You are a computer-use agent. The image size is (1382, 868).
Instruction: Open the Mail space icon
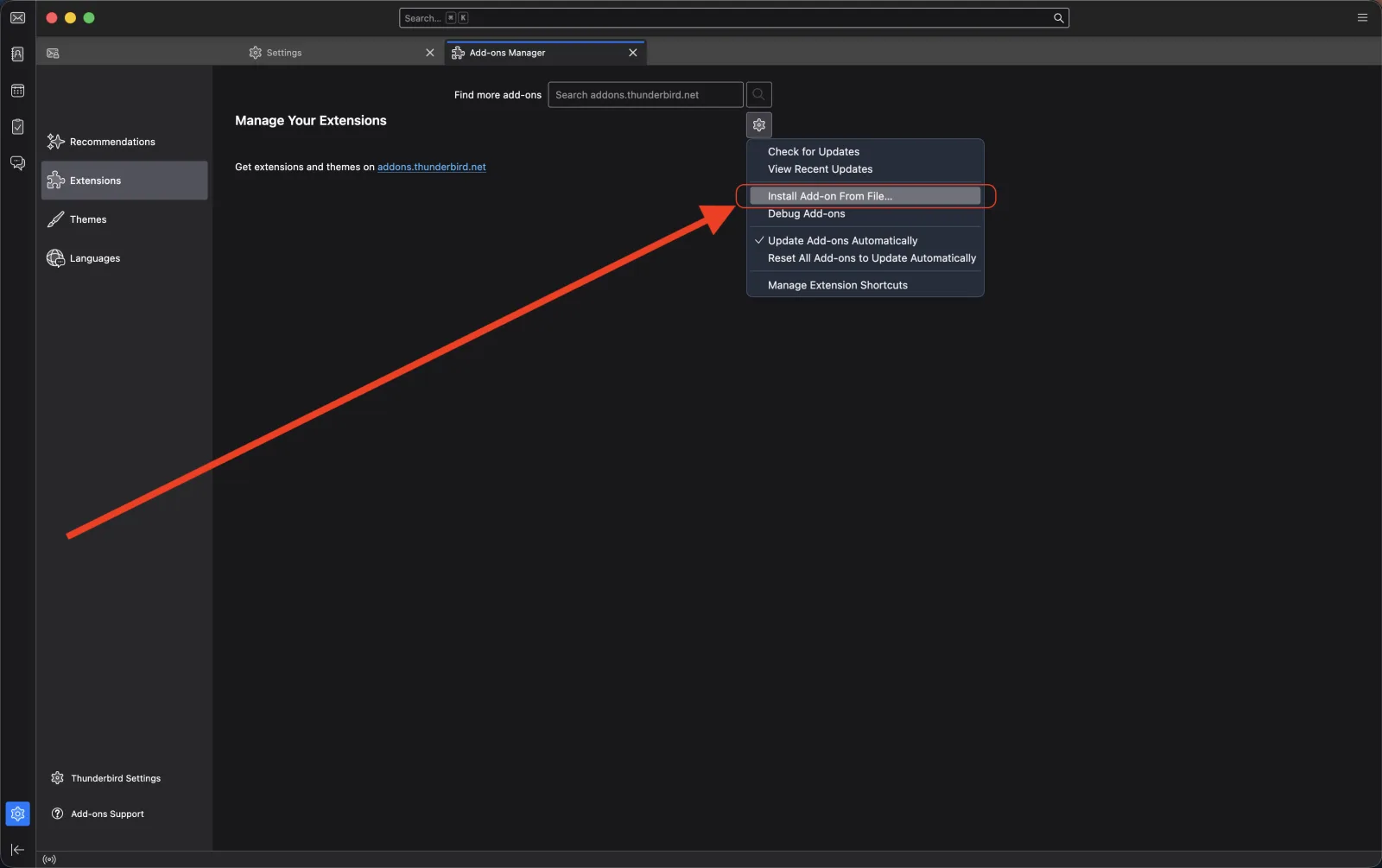click(17, 18)
